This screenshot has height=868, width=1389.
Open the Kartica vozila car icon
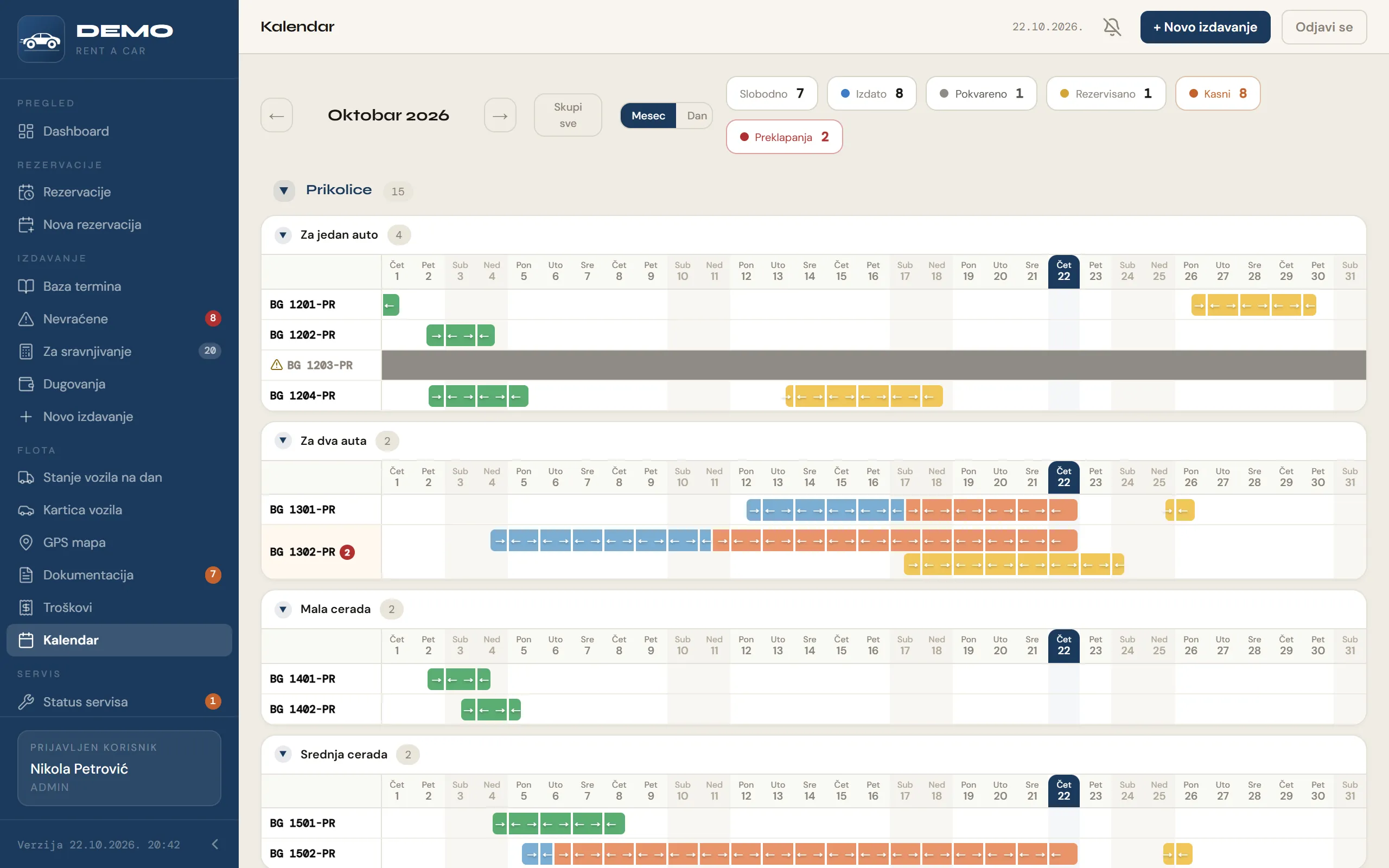(x=26, y=510)
